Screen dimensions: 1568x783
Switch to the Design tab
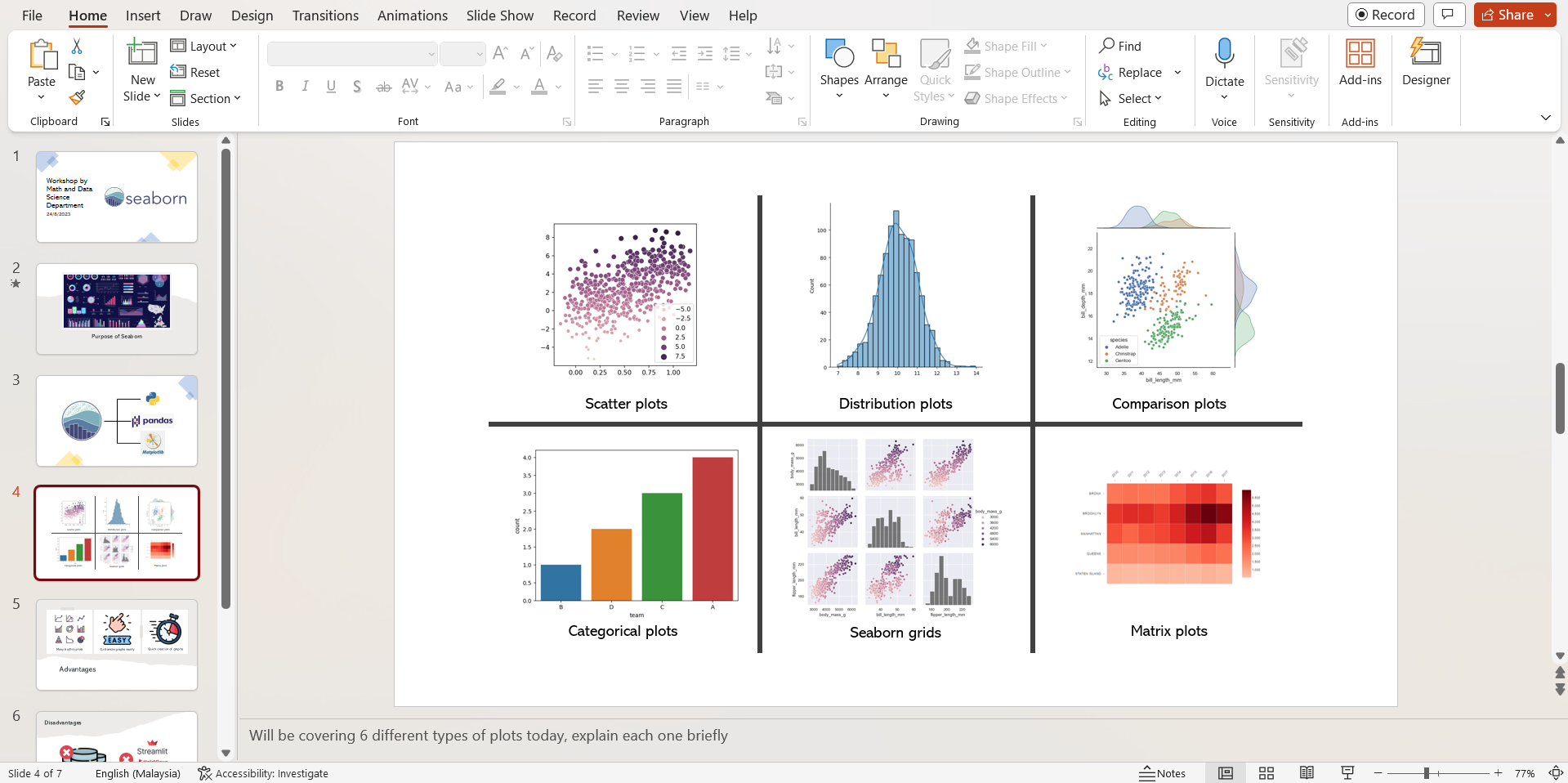coord(252,16)
